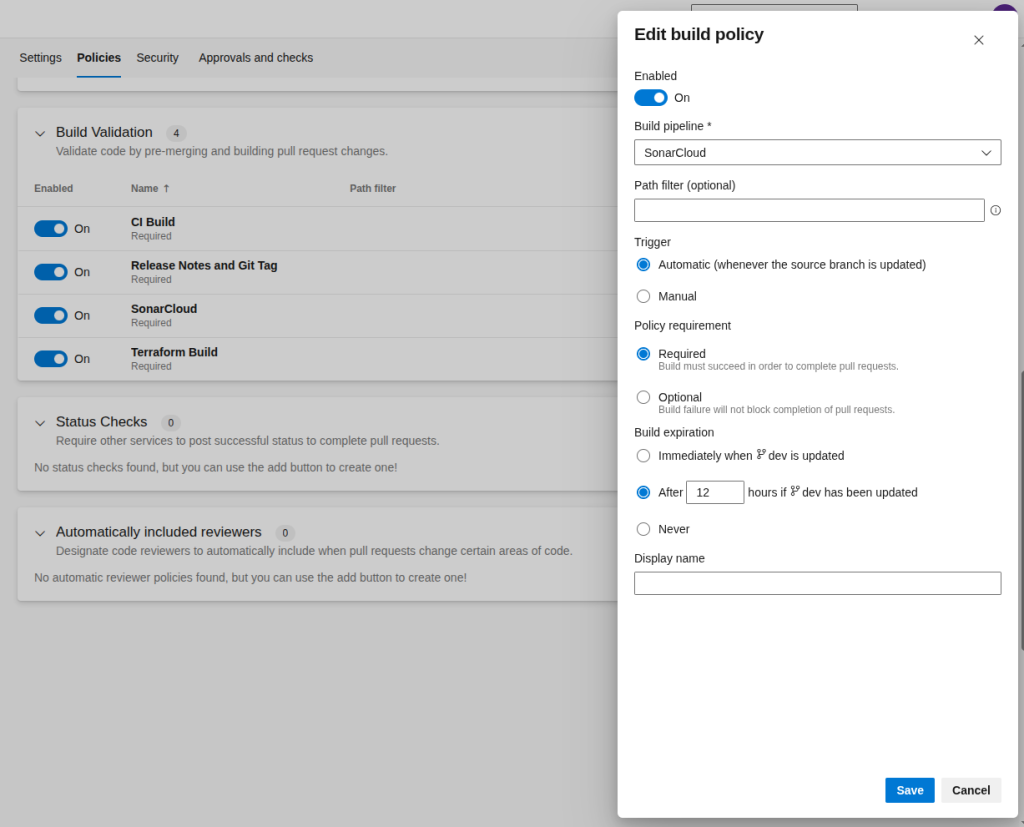Open the Build pipeline dropdown
This screenshot has height=827, width=1024.
click(817, 153)
